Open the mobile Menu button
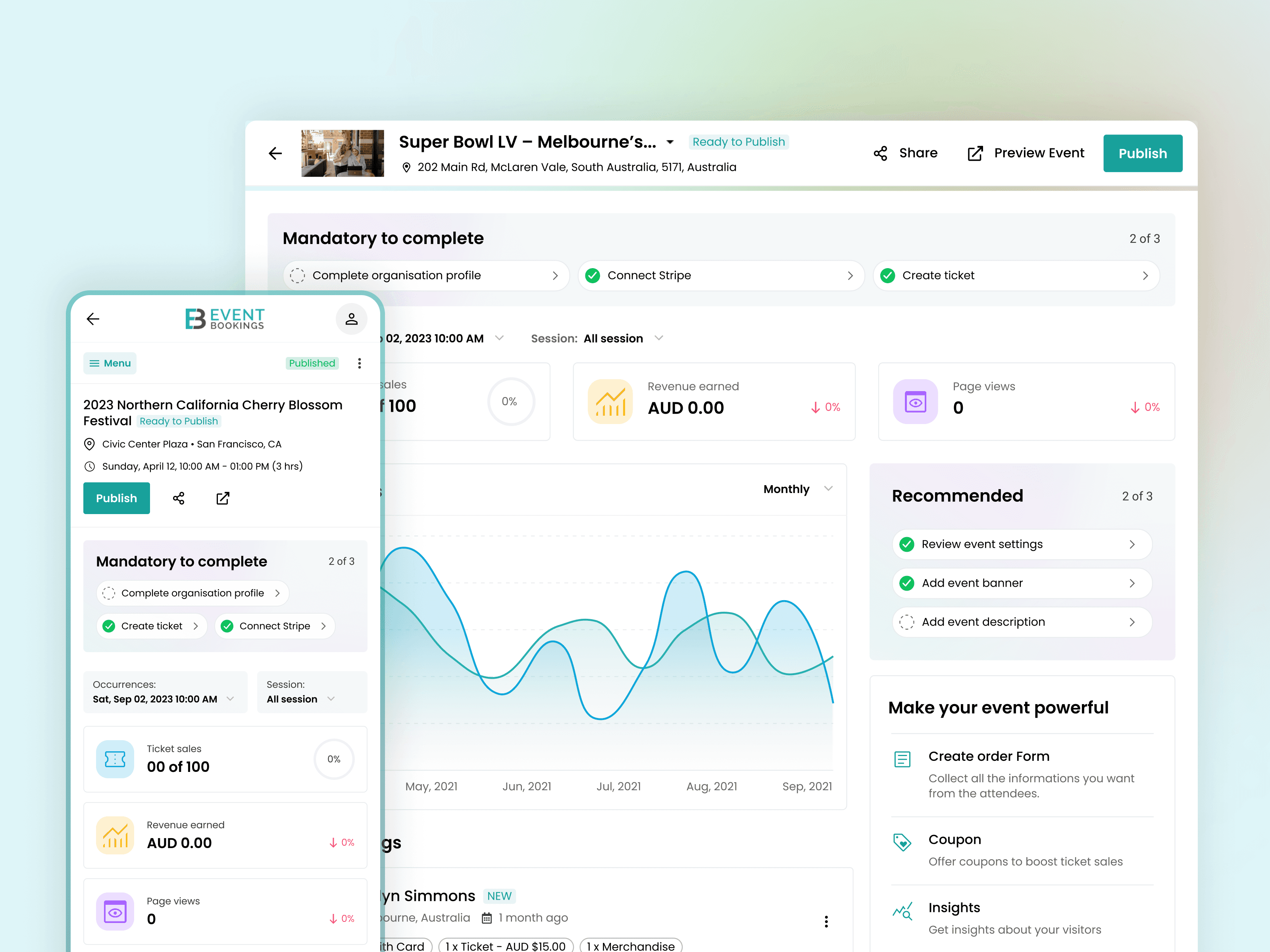Screen dimensions: 1270x952 tap(110, 363)
